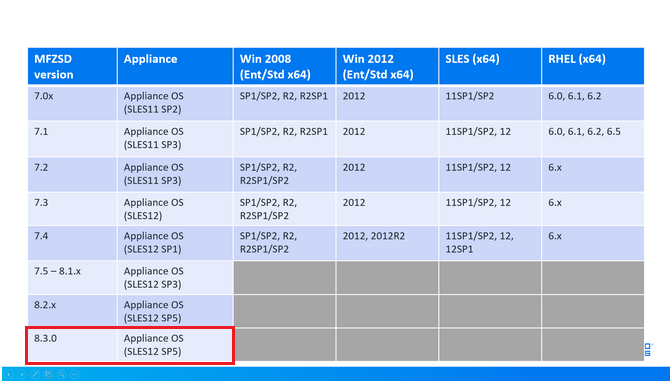
Task: Select 'Appliance OS (SLES12 SP5)' in row 8.2.x
Action: coord(175,311)
